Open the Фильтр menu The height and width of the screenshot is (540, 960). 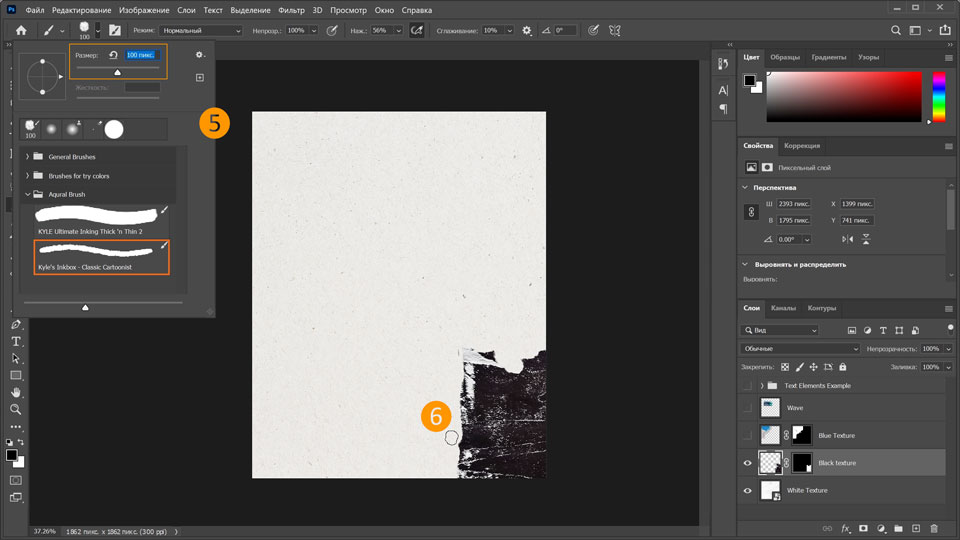point(292,10)
